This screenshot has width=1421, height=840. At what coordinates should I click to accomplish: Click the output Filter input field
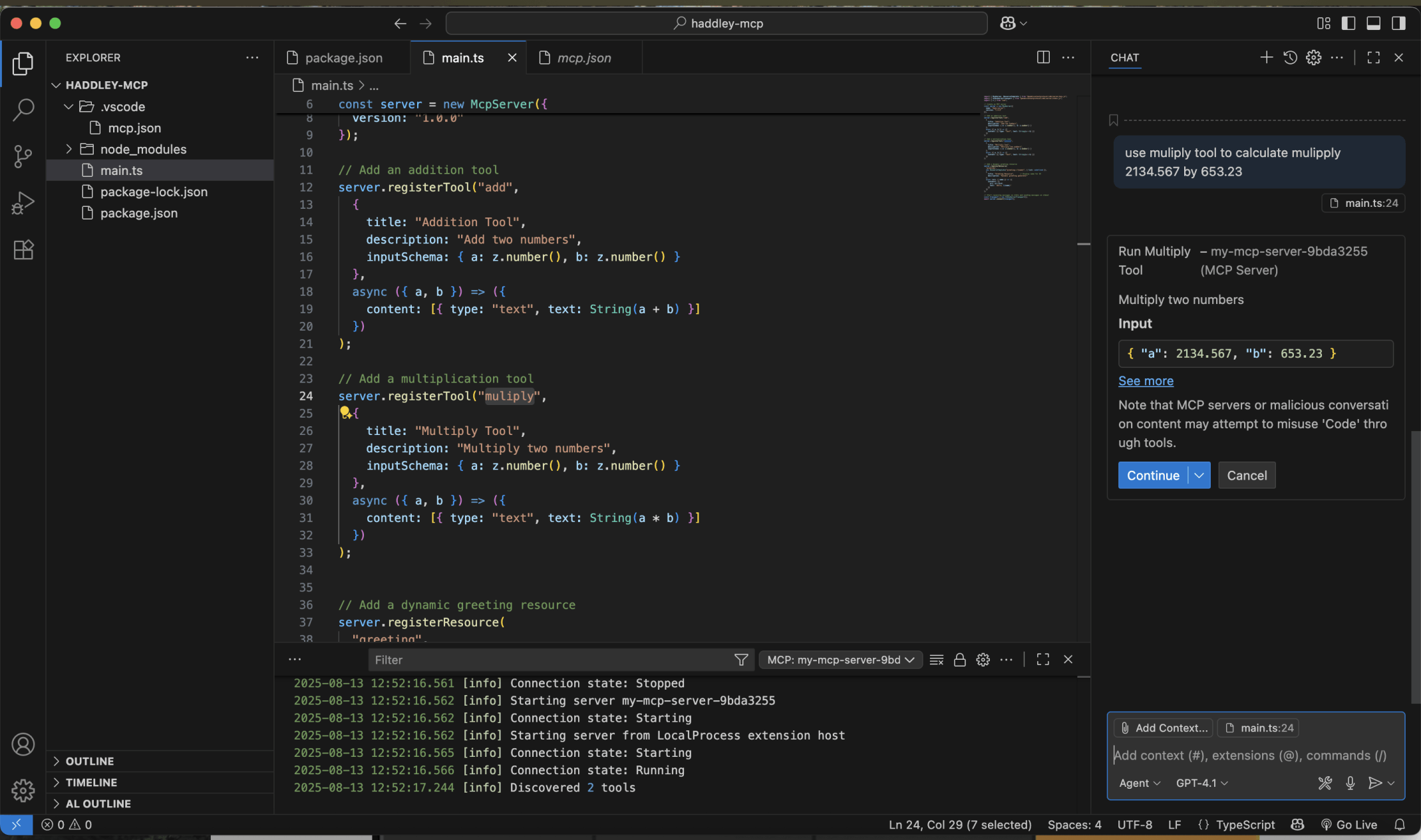coord(551,660)
